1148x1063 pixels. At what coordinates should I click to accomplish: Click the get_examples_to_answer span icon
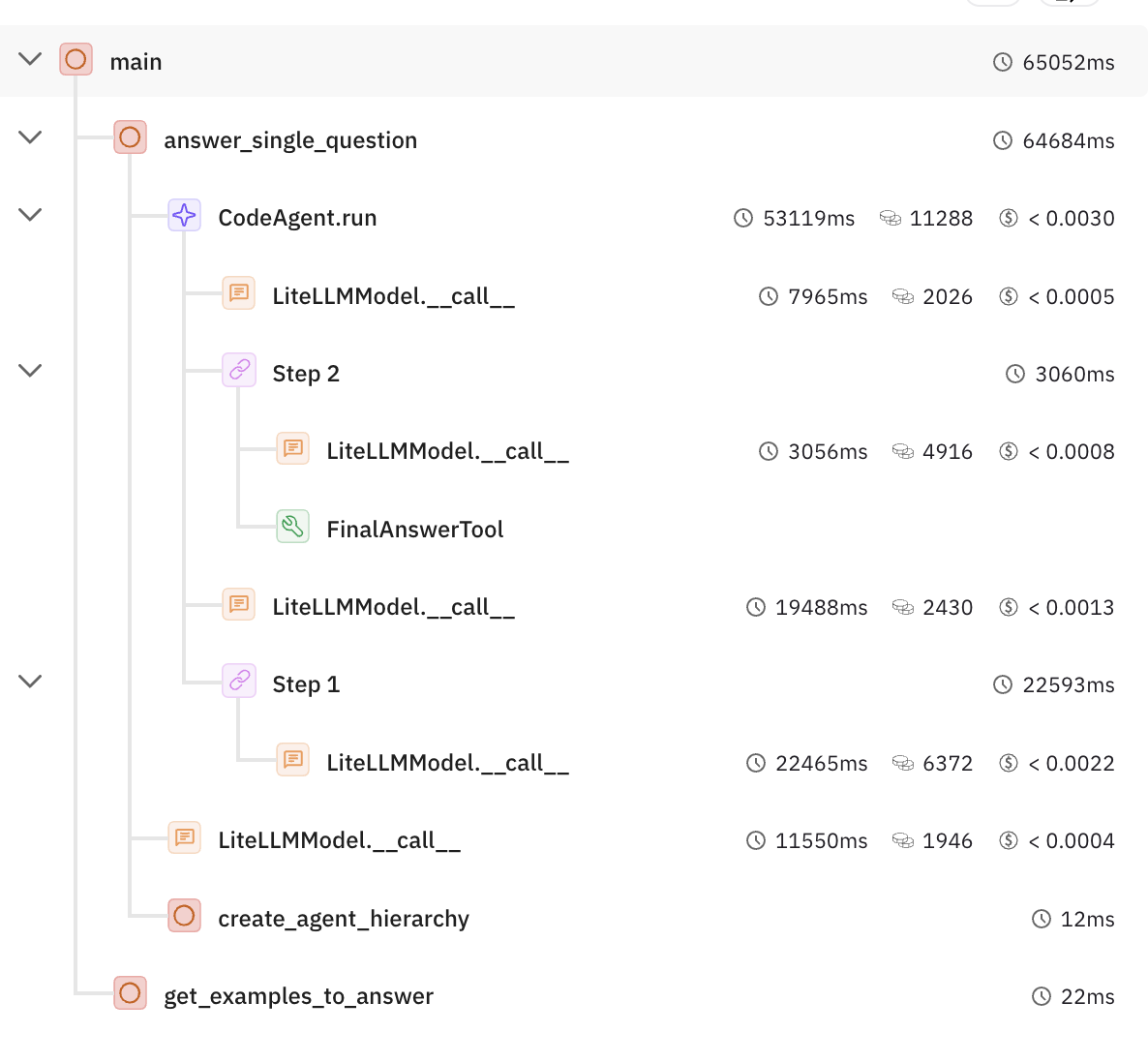click(x=130, y=993)
